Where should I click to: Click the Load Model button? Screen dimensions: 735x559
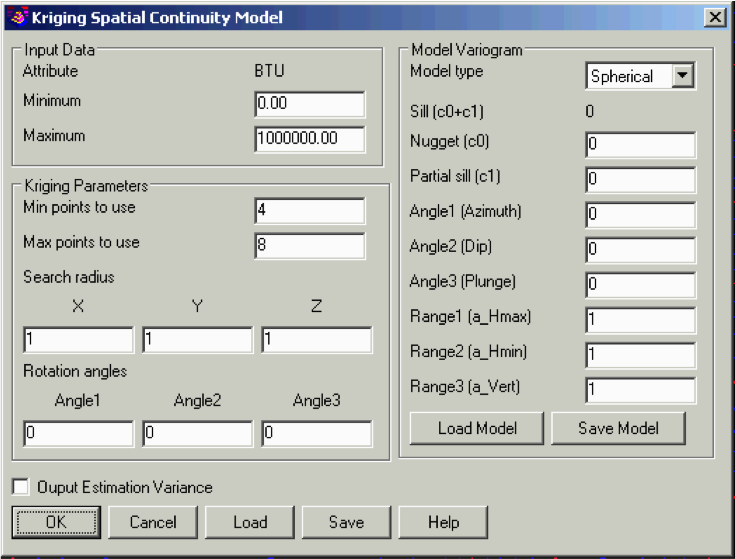click(477, 428)
